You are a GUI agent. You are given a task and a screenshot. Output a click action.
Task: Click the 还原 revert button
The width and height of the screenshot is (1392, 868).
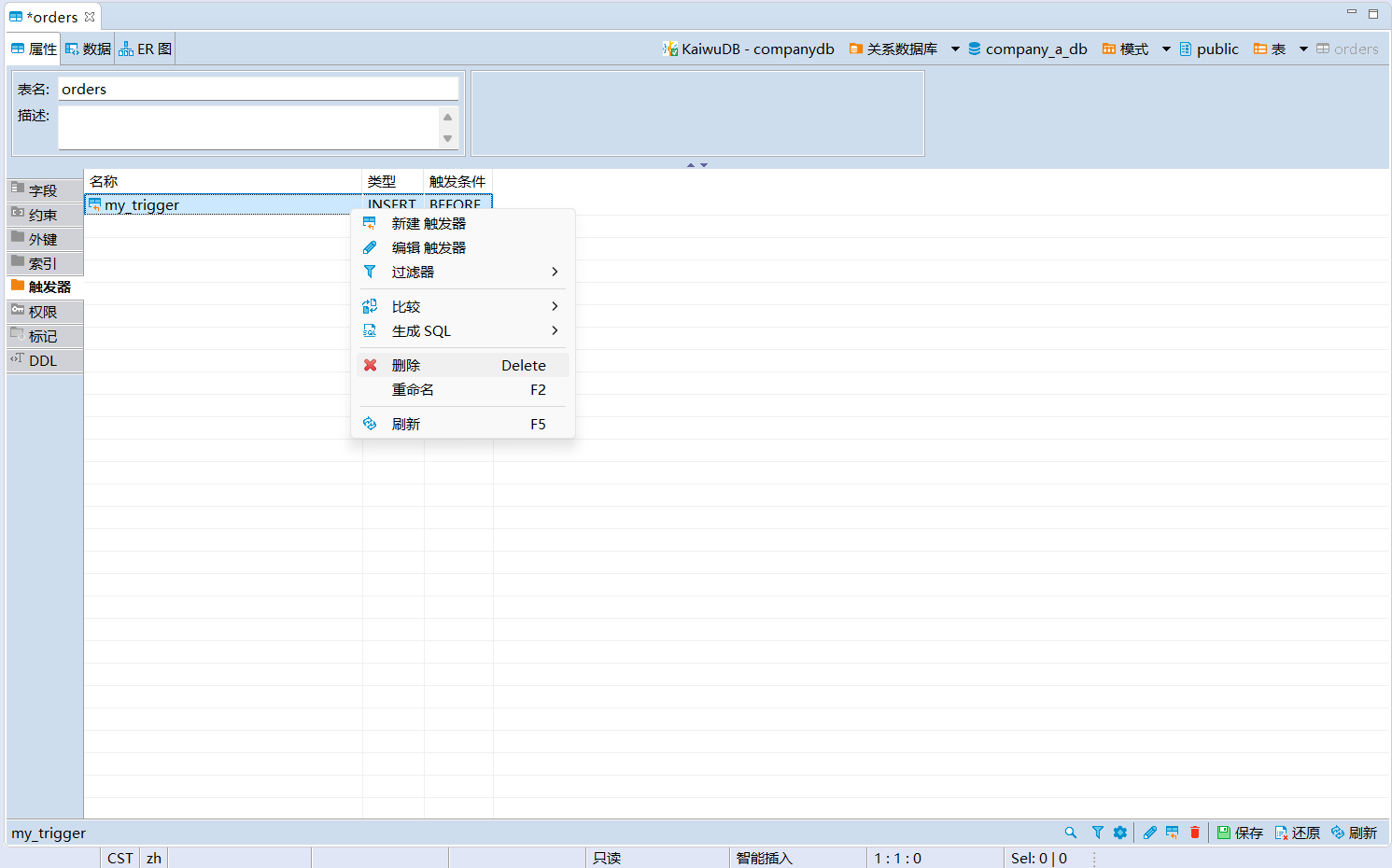pos(1298,833)
